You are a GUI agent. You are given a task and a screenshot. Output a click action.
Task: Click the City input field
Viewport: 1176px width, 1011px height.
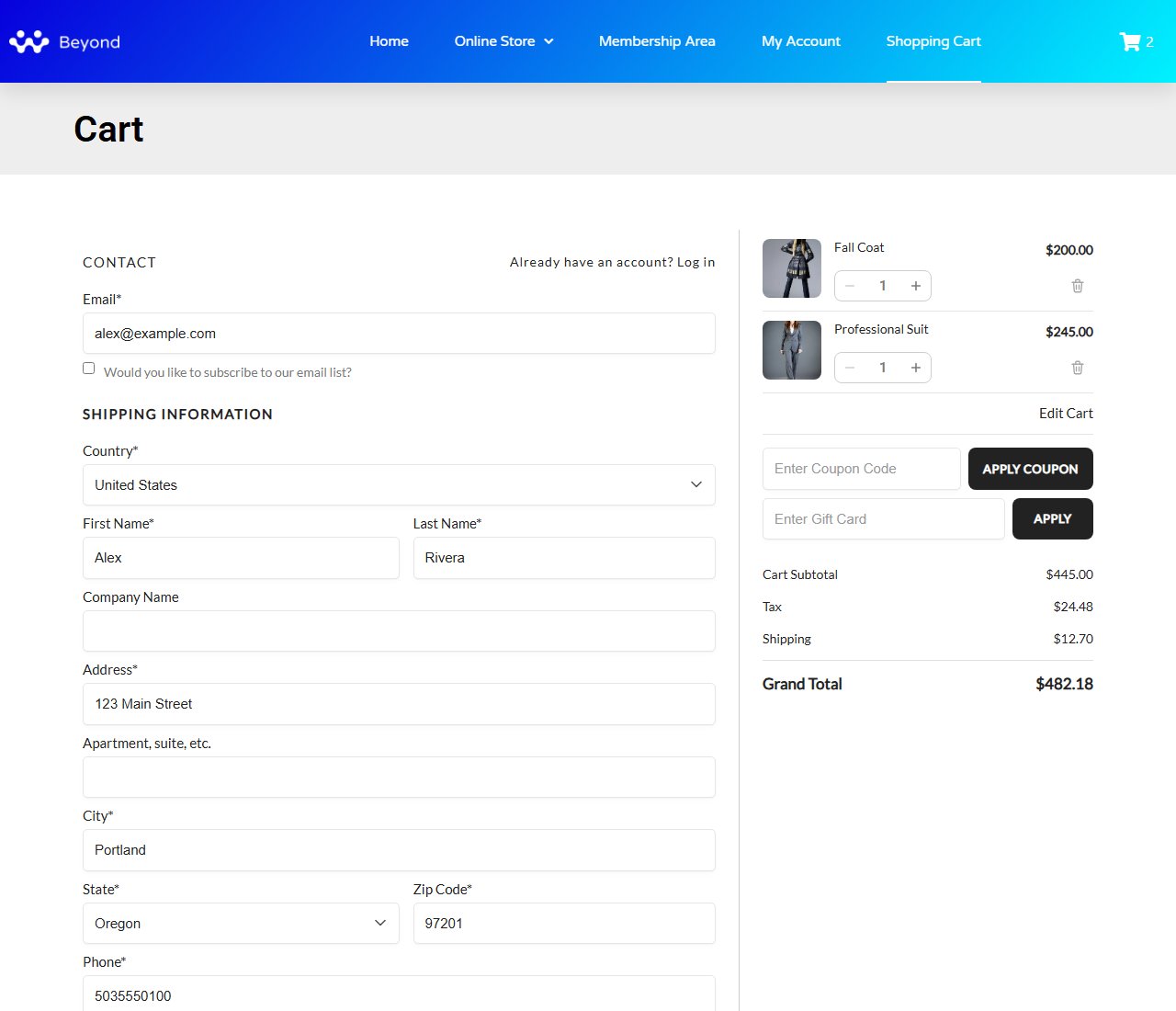pyautogui.click(x=399, y=850)
